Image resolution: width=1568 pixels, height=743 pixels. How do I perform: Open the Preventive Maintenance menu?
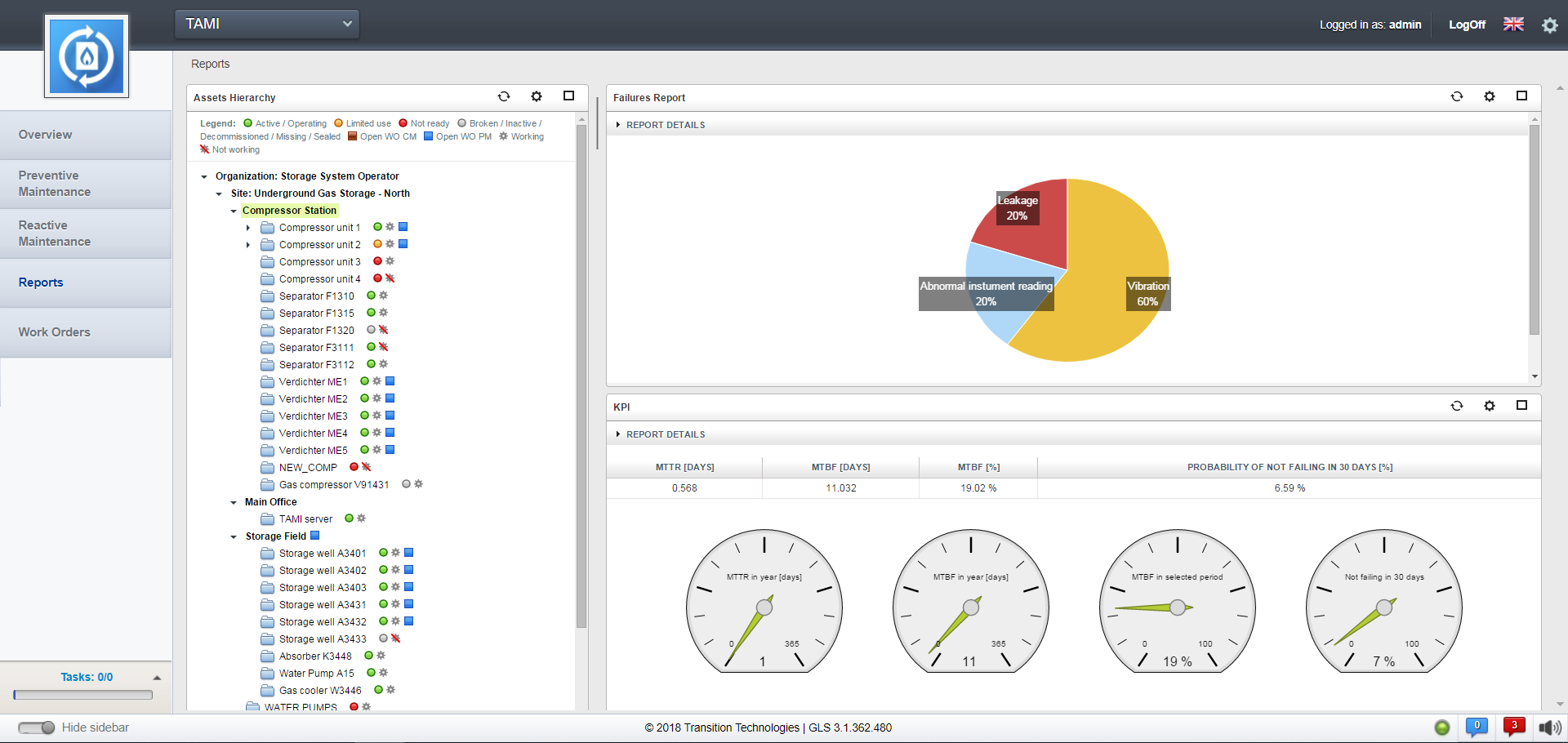click(55, 184)
